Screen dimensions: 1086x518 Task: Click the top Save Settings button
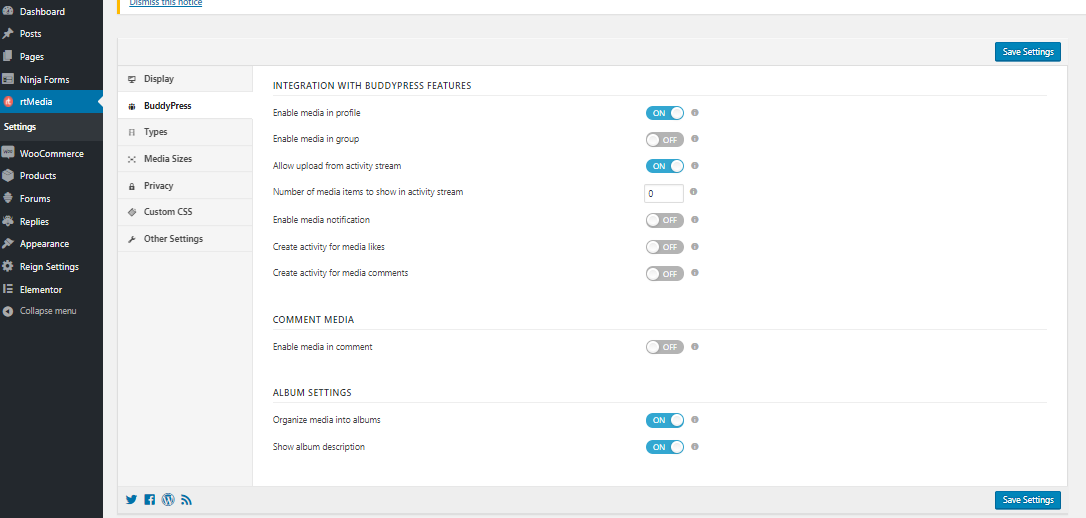1028,52
